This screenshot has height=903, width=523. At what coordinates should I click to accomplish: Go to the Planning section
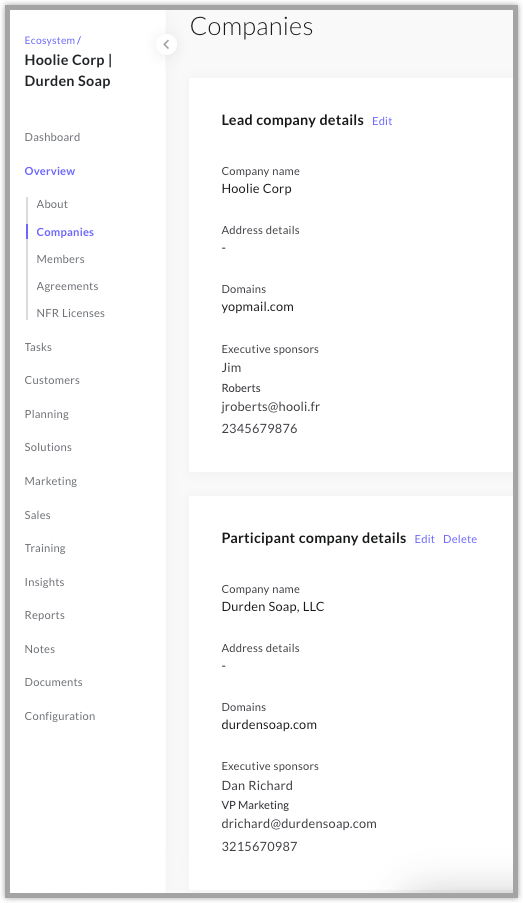tap(46, 414)
